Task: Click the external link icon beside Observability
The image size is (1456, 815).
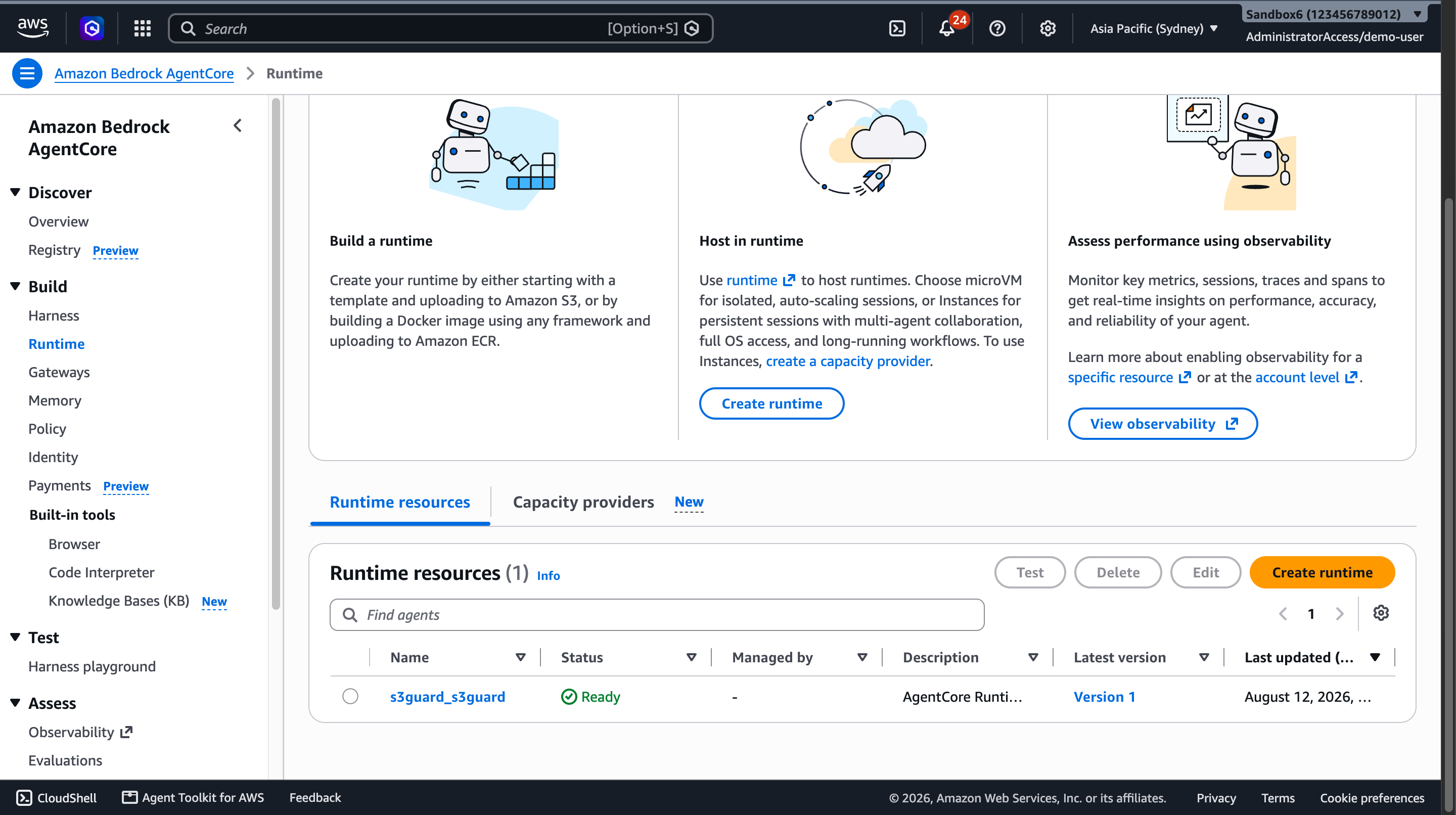Action: click(126, 732)
